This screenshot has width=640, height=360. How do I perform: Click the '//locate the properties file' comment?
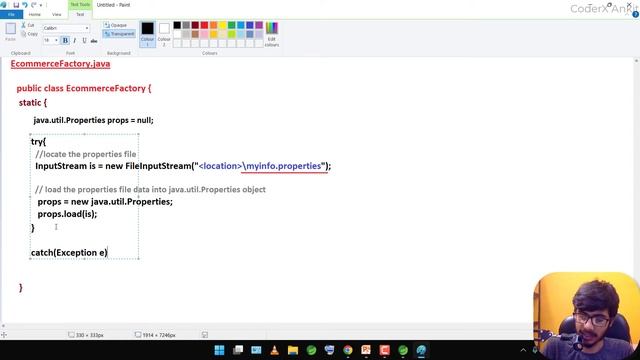(x=86, y=154)
